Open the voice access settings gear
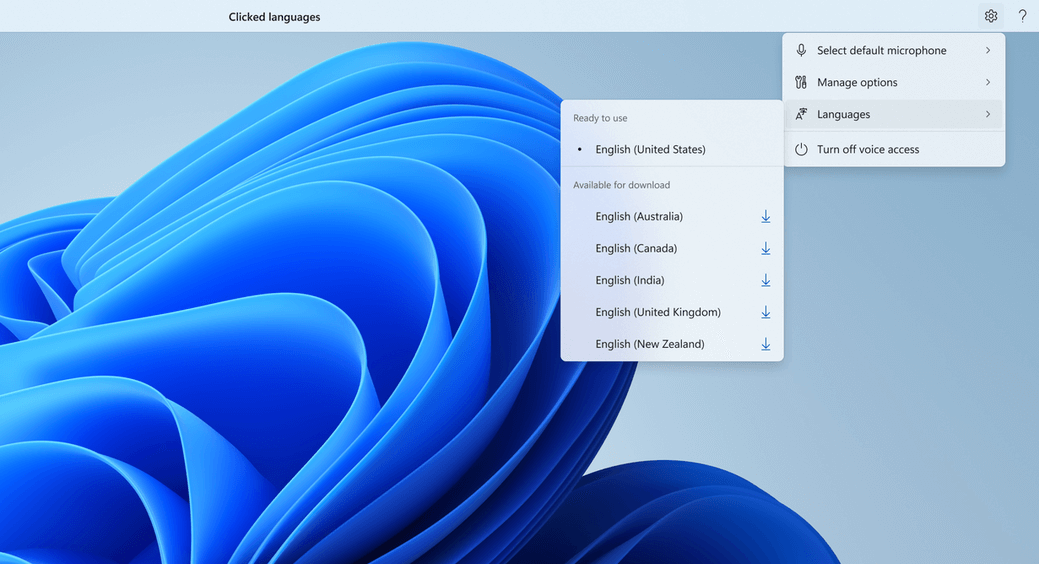This screenshot has width=1039, height=564. point(991,16)
